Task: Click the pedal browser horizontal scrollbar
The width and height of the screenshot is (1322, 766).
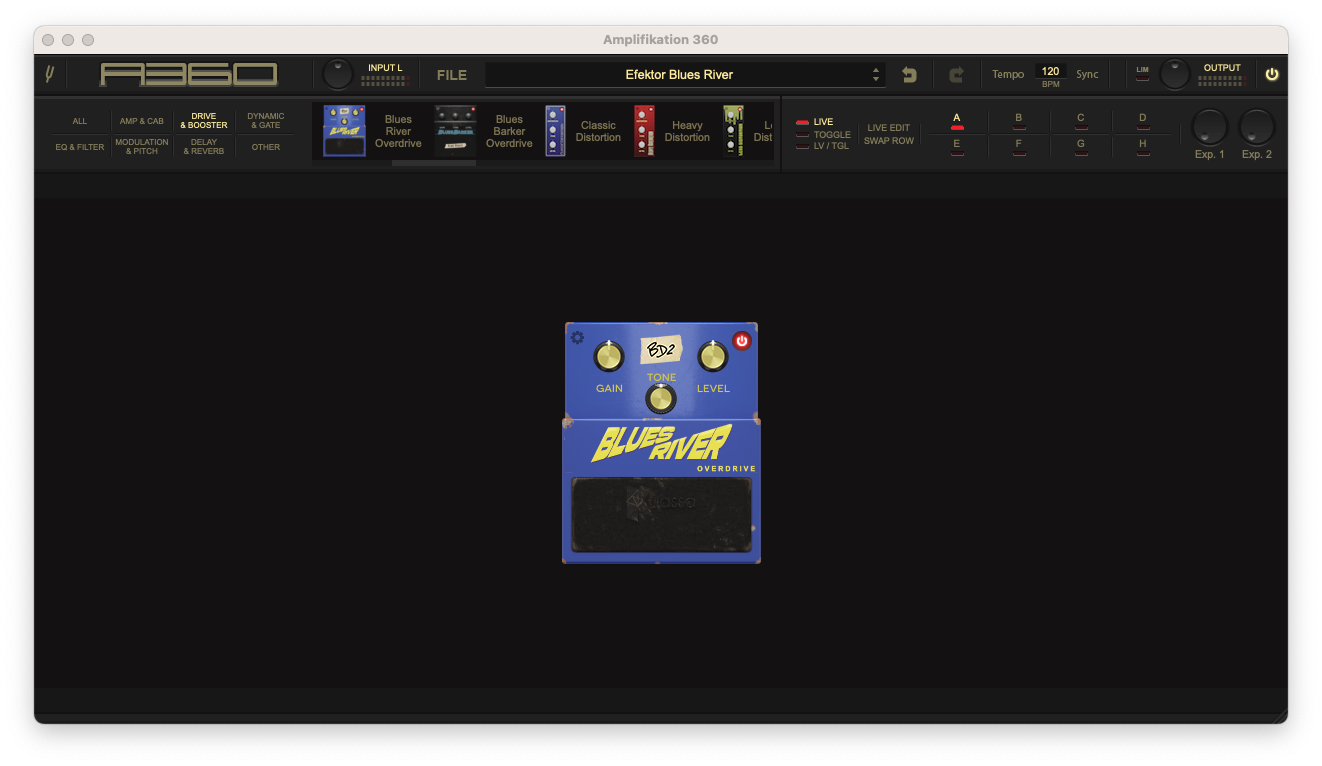Action: [434, 163]
